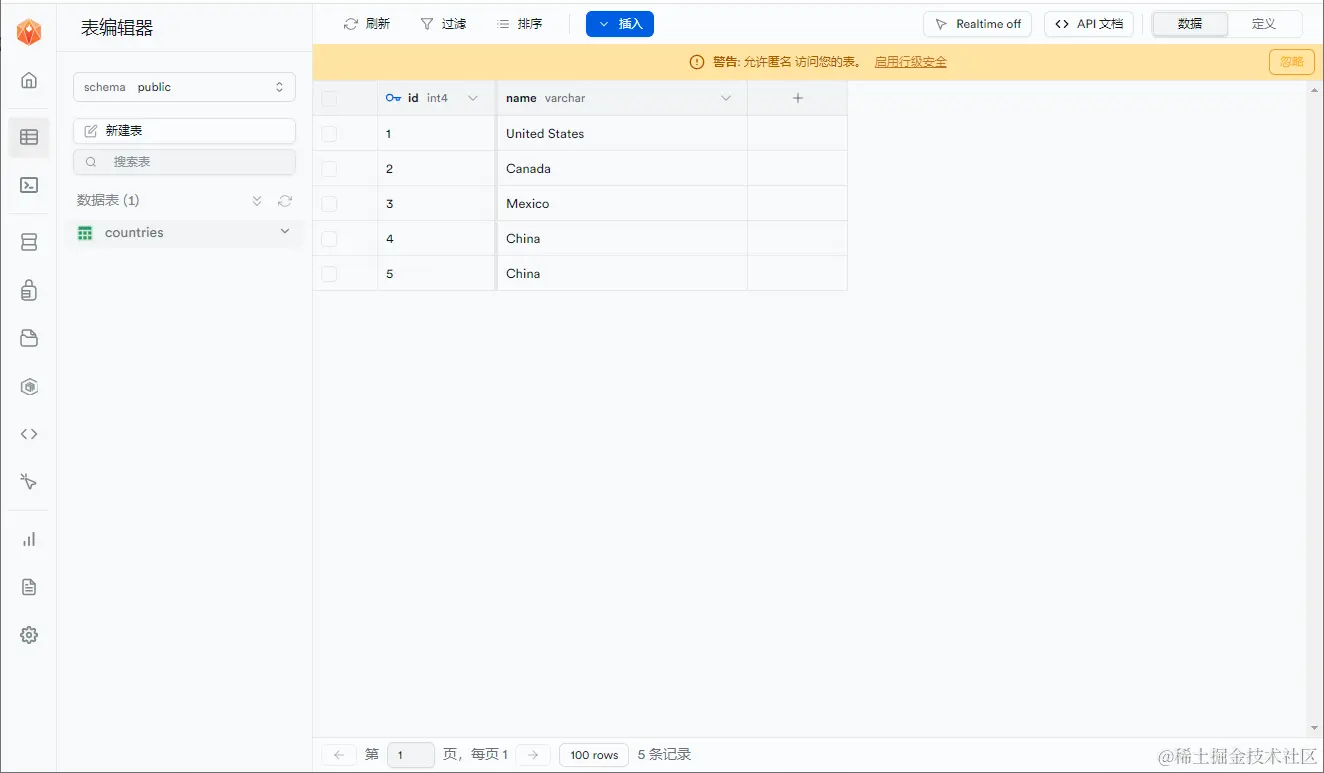
Task: Open Reports via bar chart icon
Action: click(x=28, y=539)
